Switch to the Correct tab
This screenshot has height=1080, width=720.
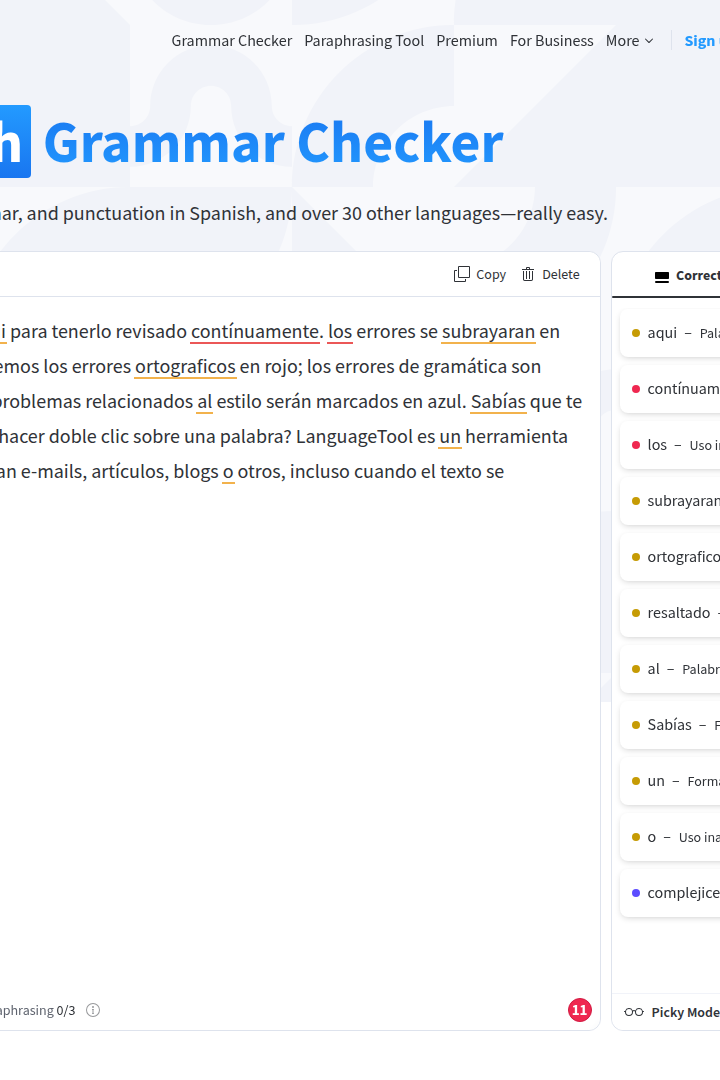click(x=687, y=276)
